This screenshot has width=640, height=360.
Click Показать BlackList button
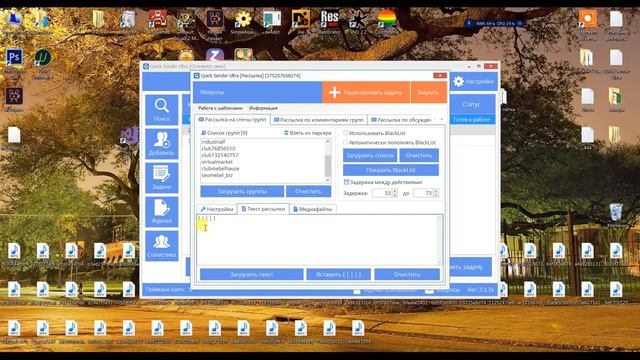pyautogui.click(x=391, y=170)
